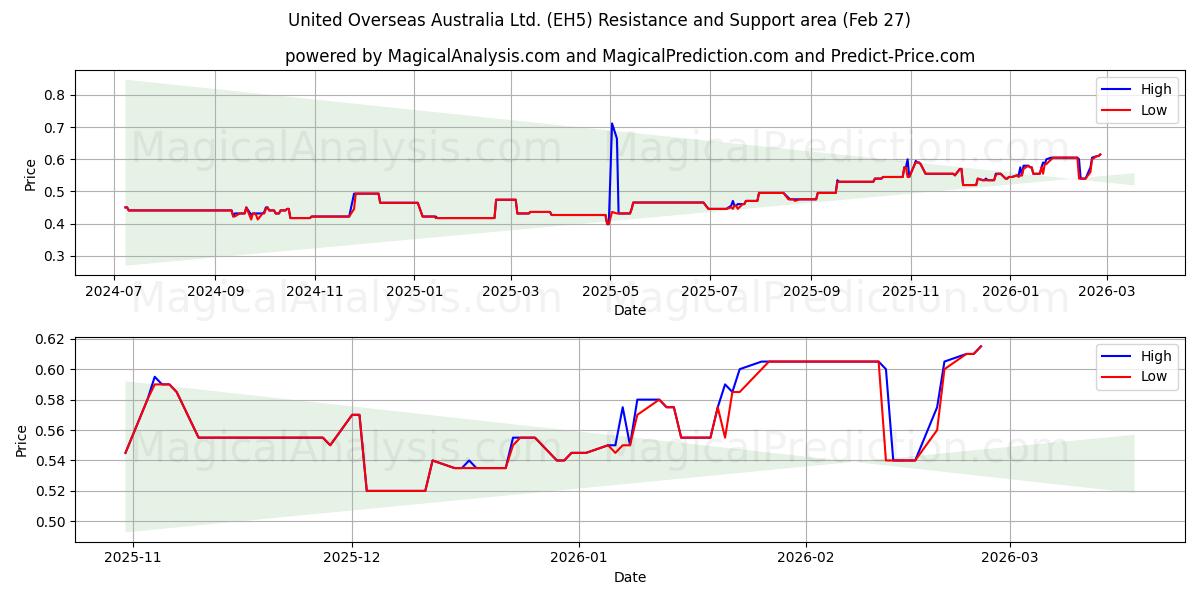
Task: Click the chart title mentioning United Overseas Australia
Action: click(x=599, y=20)
